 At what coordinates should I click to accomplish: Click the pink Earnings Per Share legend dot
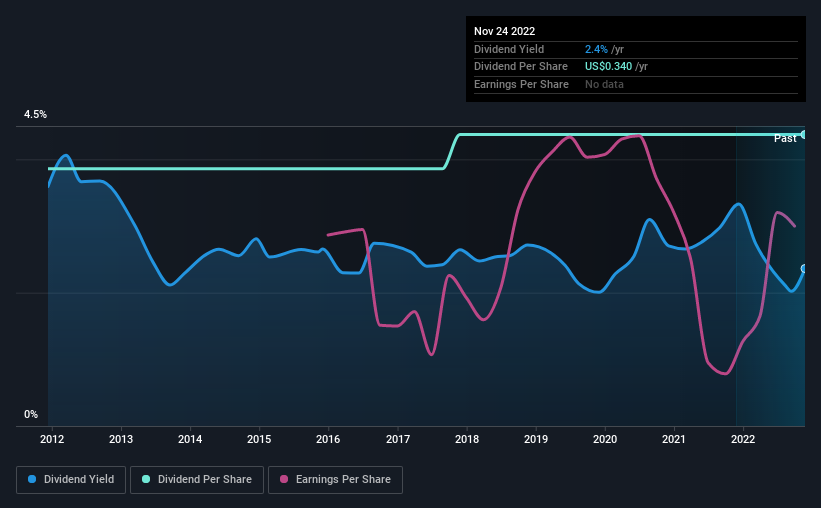[284, 479]
